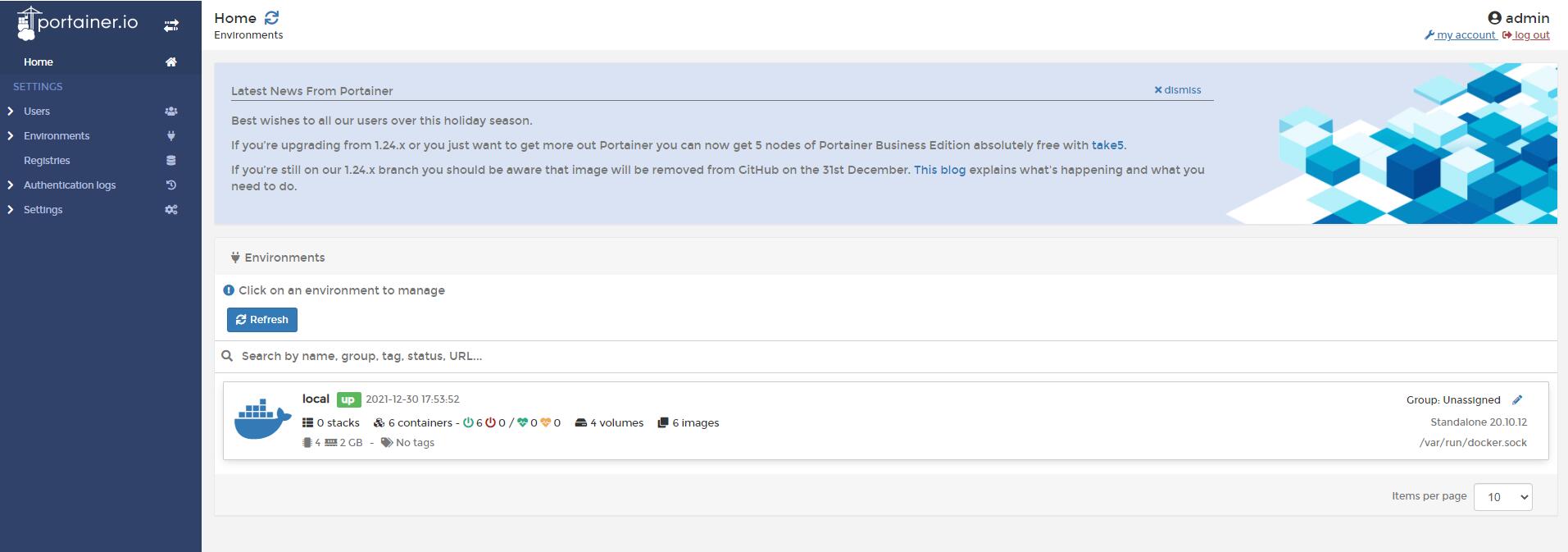Image resolution: width=1568 pixels, height=552 pixels.
Task: Edit local environment with pencil icon
Action: pos(1517,400)
